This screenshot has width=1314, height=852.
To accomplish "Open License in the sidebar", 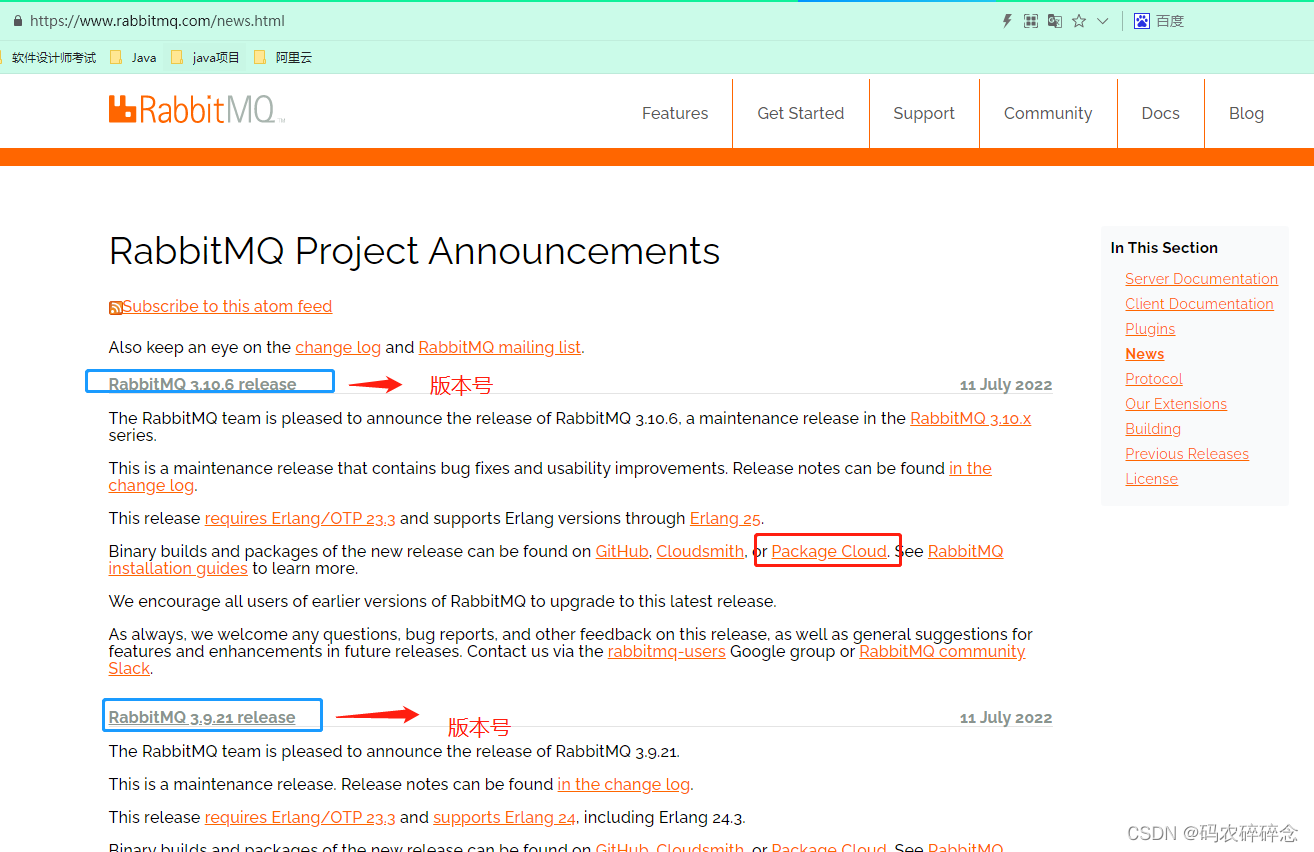I will click(1151, 479).
